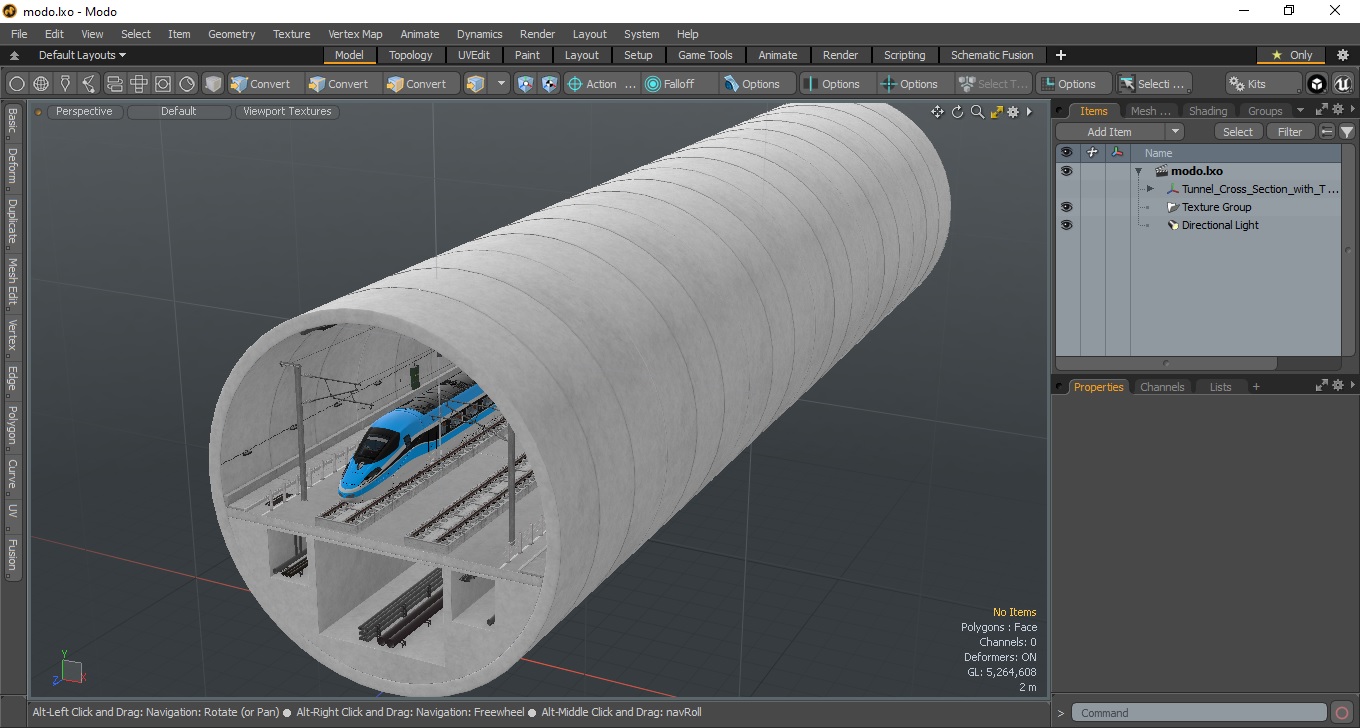Switch to the Topology layout tab

(411, 55)
